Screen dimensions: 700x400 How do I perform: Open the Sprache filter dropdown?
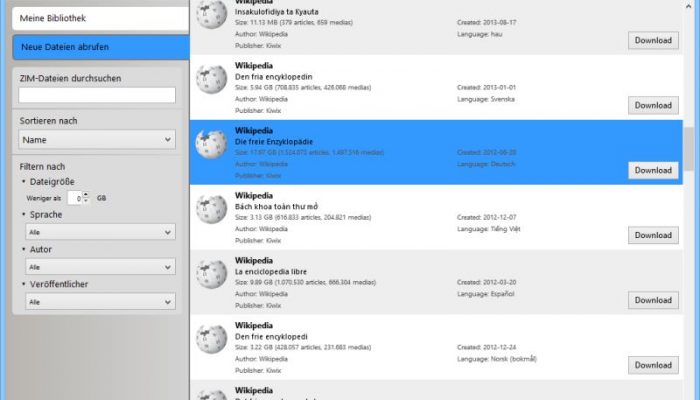click(100, 232)
